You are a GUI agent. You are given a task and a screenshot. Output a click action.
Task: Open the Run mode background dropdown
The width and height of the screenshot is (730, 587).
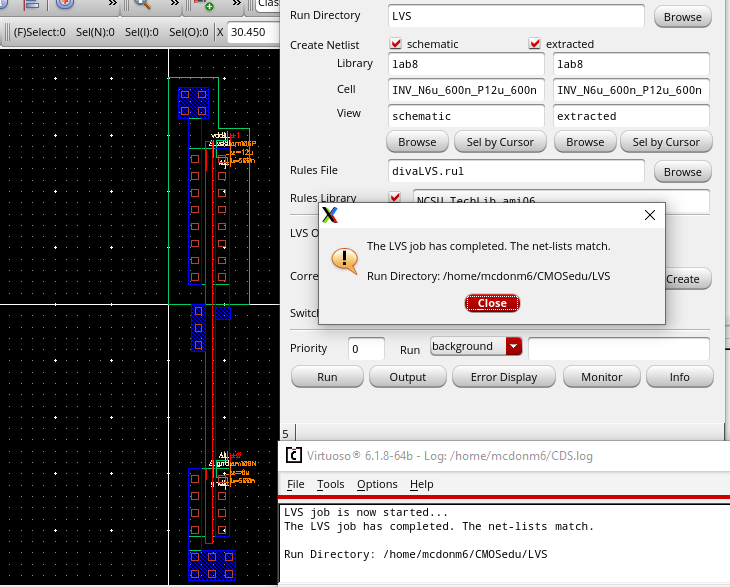point(514,347)
